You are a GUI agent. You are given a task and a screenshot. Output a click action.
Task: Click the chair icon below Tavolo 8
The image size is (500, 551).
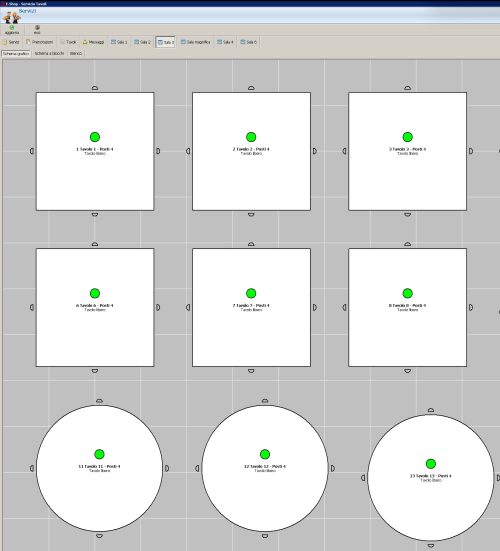point(407,371)
